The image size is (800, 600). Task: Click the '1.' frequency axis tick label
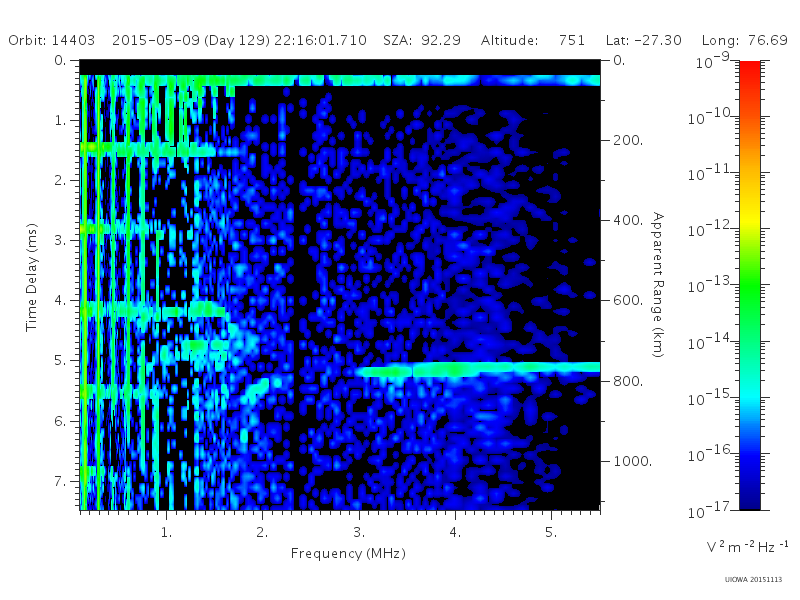tap(166, 533)
